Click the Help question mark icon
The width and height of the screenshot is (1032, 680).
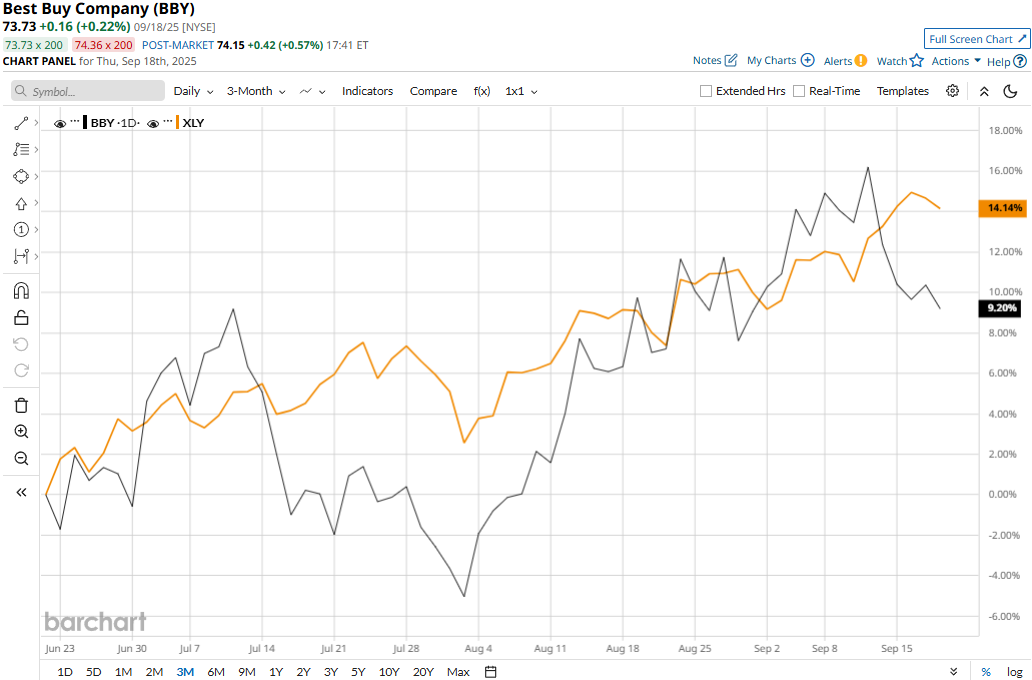(1020, 61)
